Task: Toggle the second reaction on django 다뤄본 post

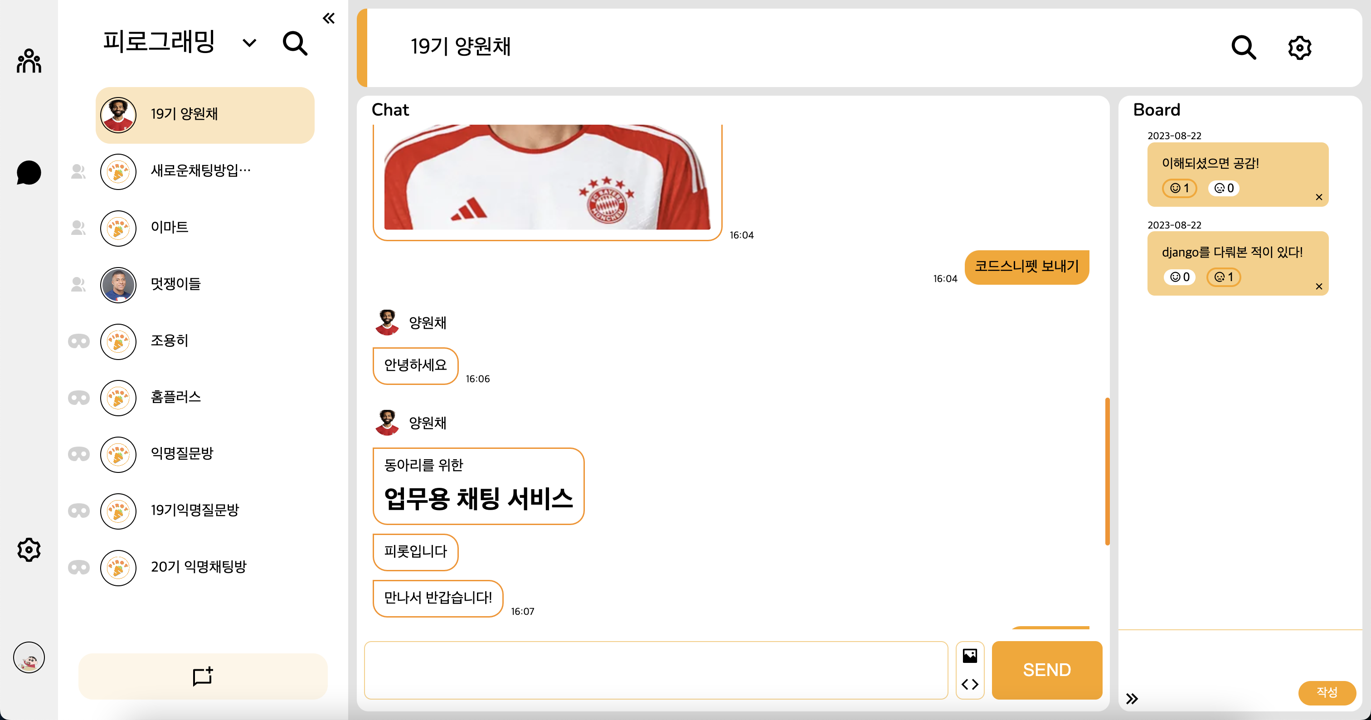Action: coord(1223,277)
